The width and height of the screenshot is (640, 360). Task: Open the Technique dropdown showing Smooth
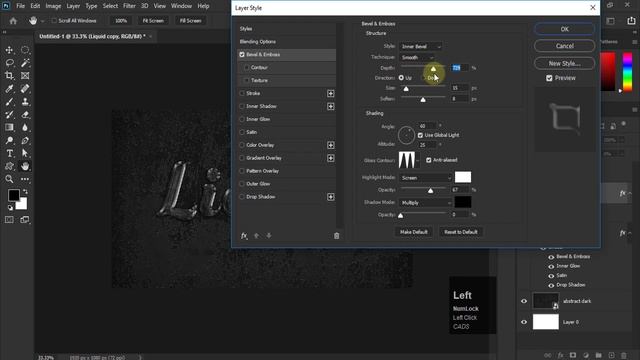pyautogui.click(x=417, y=58)
